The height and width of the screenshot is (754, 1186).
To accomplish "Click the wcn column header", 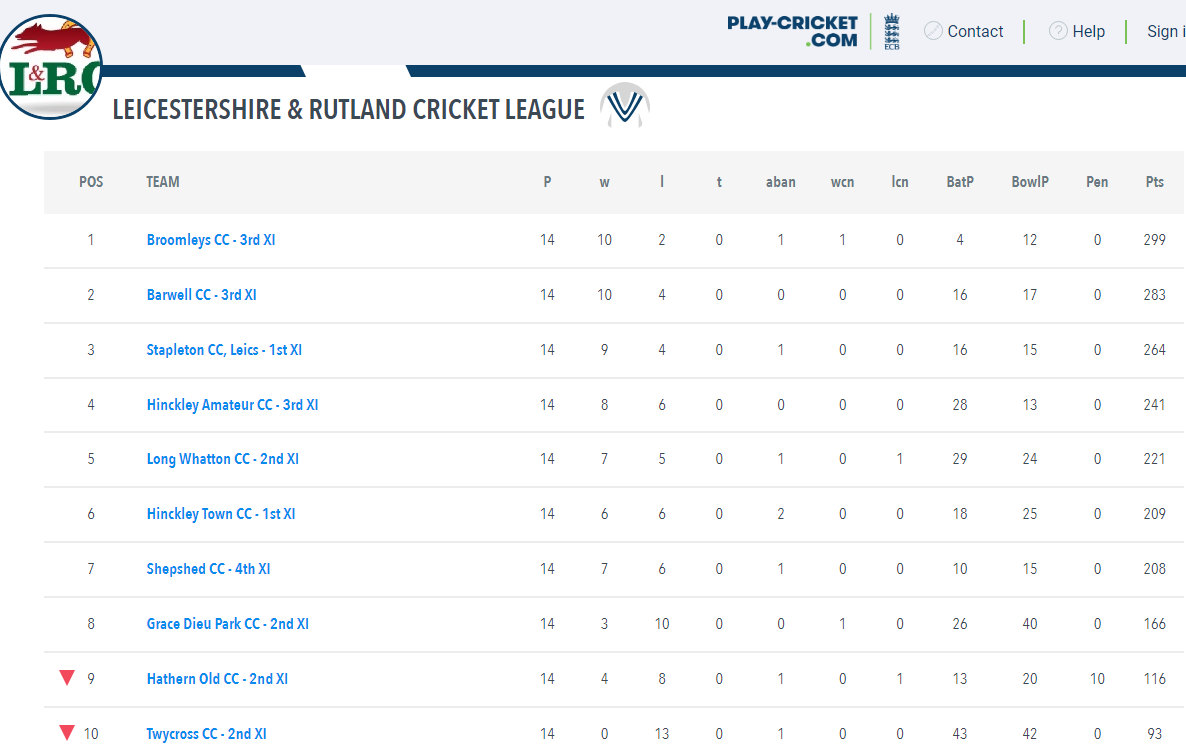I will tap(843, 182).
